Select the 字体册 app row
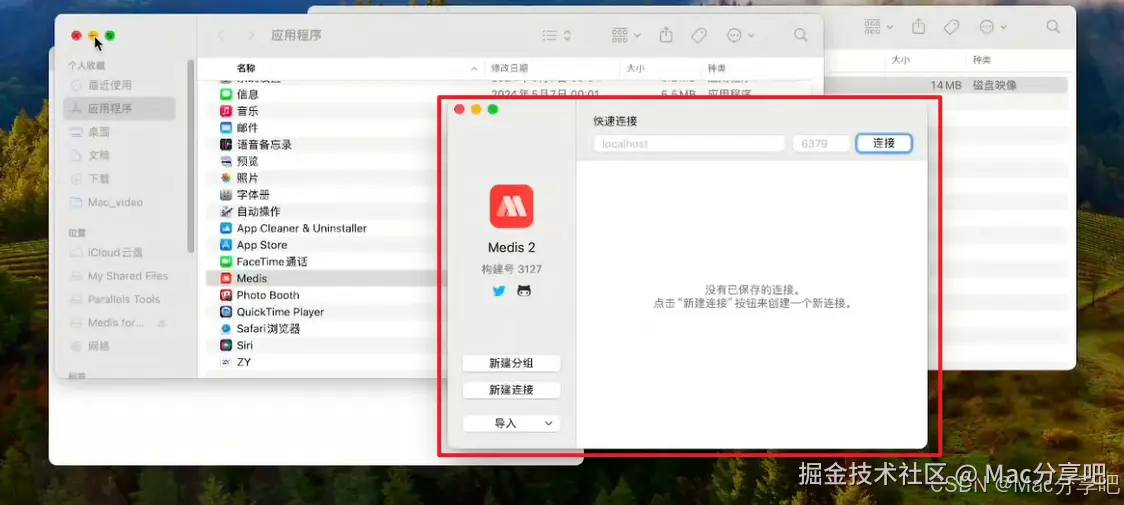The width and height of the screenshot is (1124, 505). pyautogui.click(x=321, y=194)
